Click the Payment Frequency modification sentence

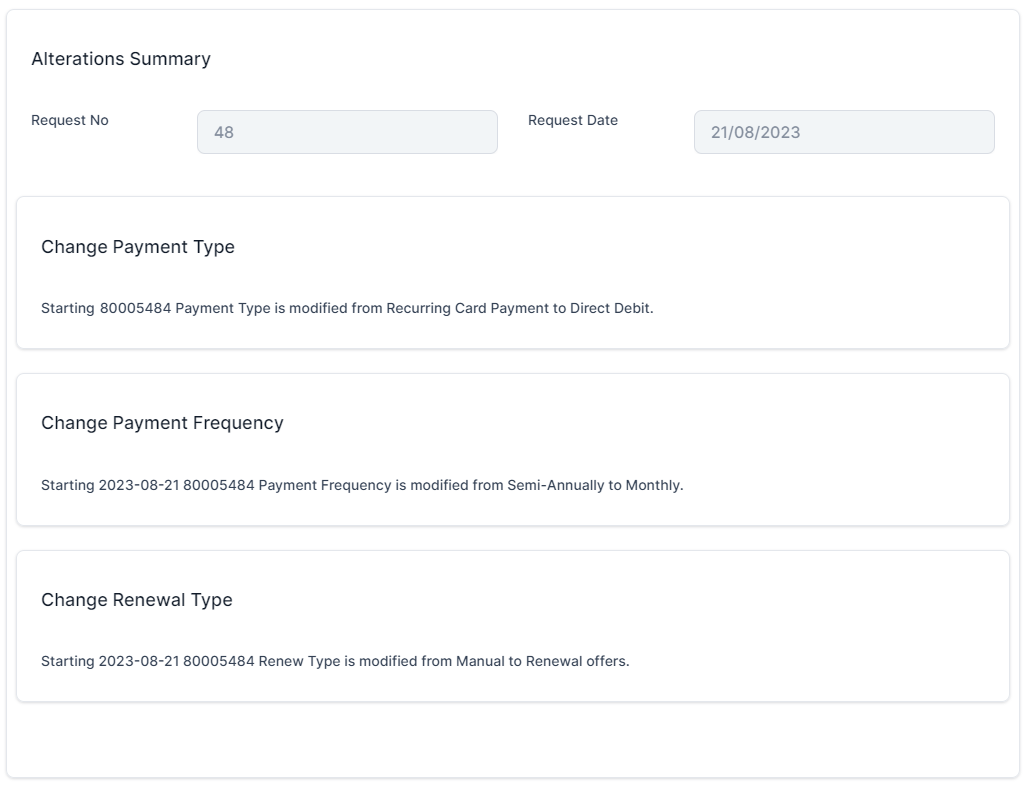tap(362, 485)
